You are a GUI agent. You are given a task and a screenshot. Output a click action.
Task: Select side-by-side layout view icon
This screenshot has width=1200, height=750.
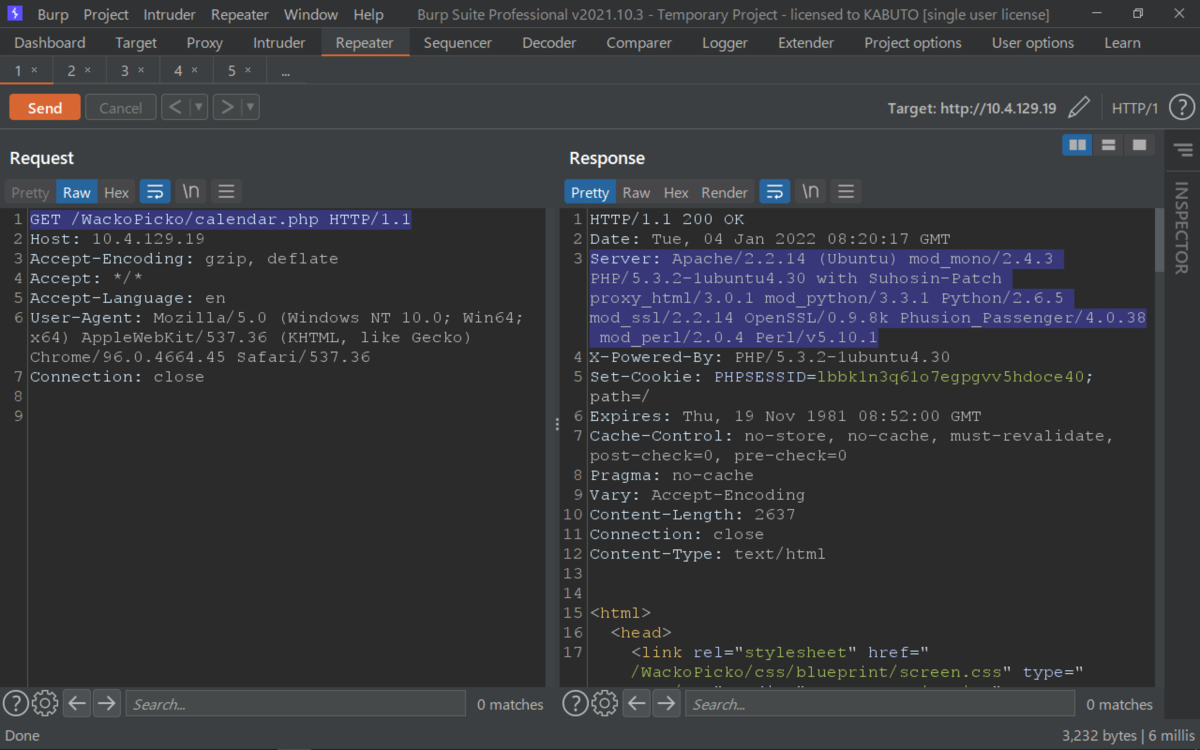click(x=1077, y=145)
